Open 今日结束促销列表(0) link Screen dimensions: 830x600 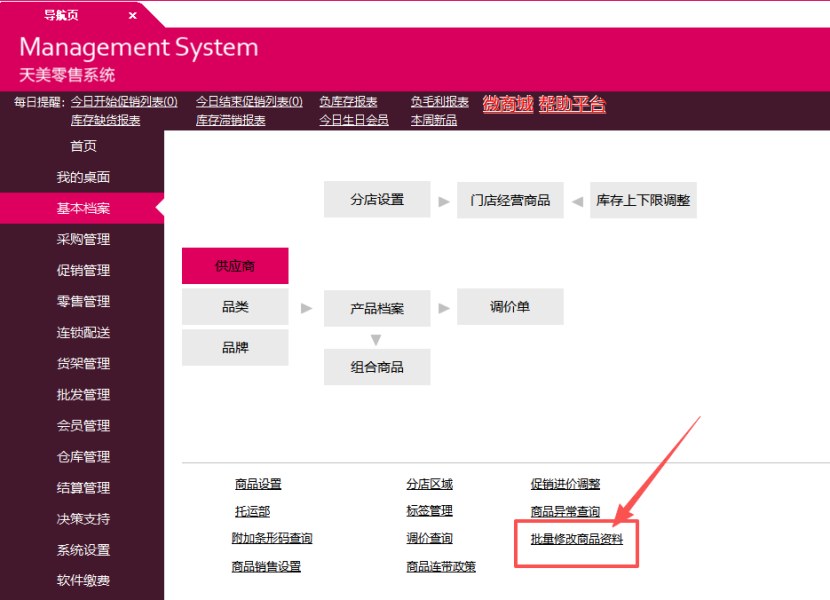click(x=249, y=102)
